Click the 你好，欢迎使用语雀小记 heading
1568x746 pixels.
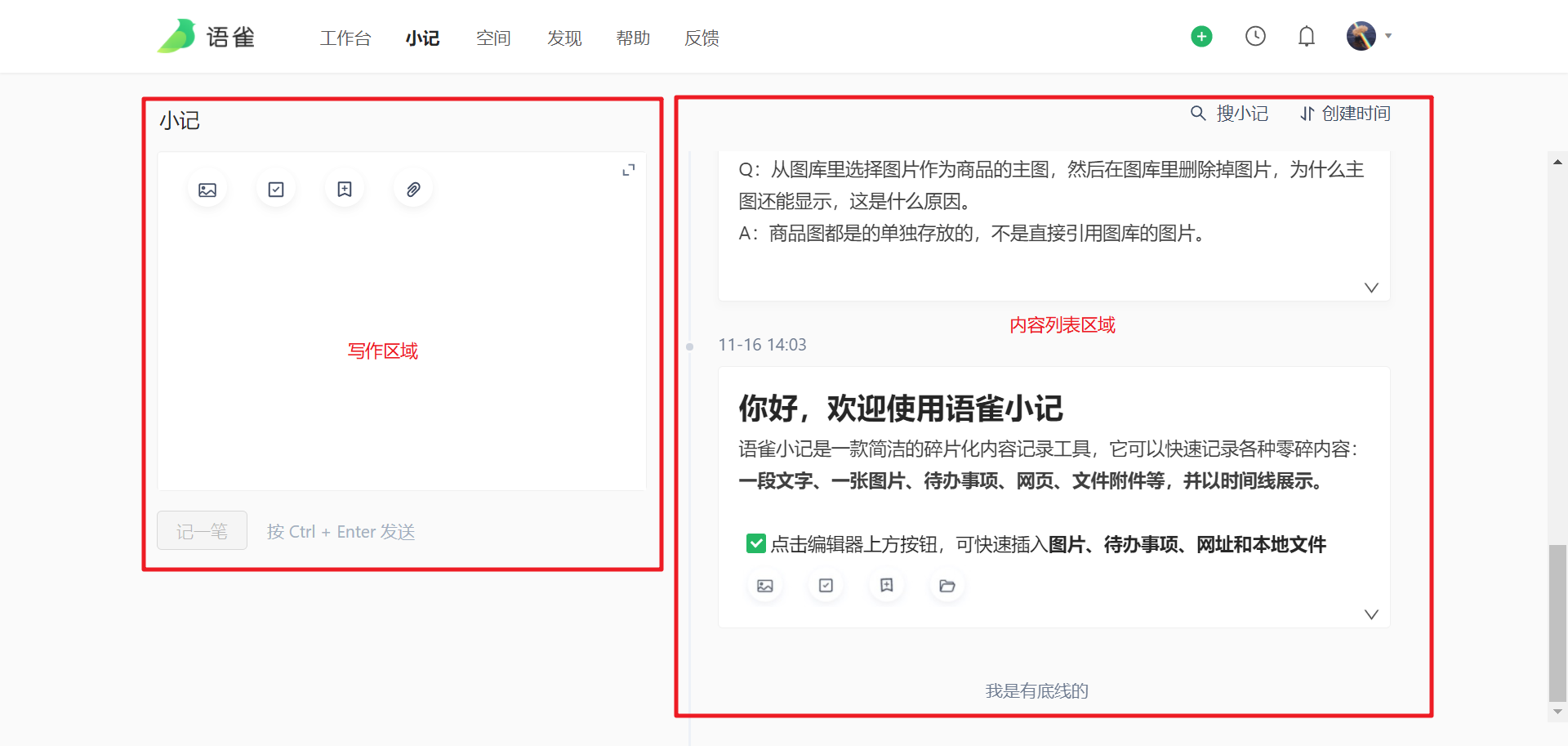click(x=901, y=408)
